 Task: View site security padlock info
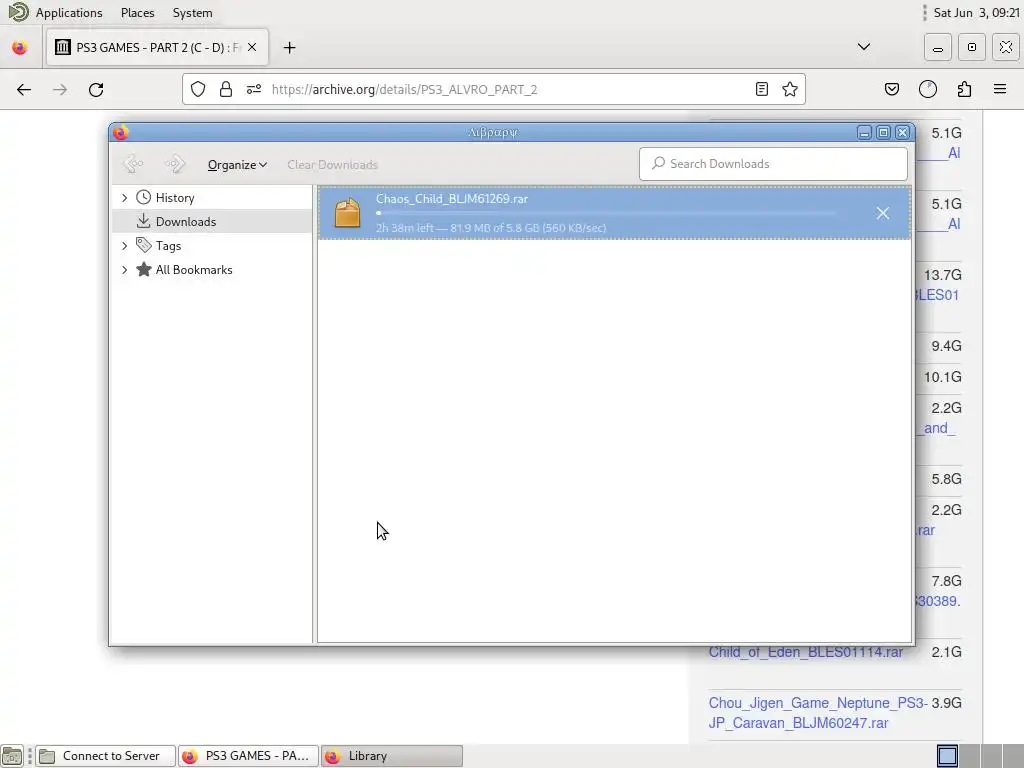[226, 89]
